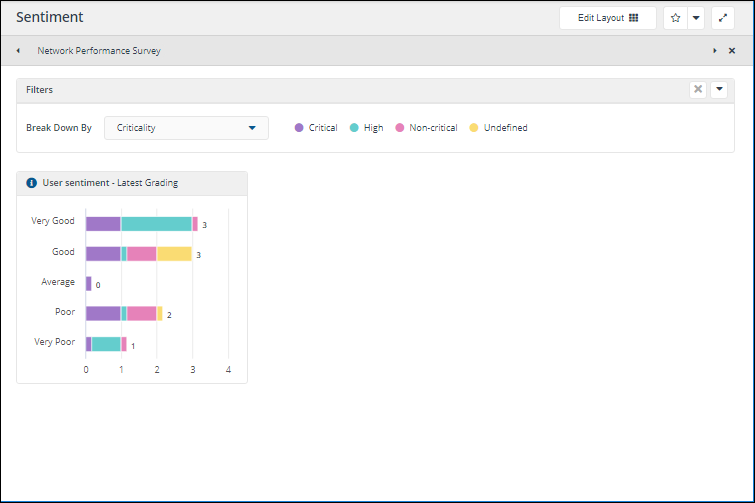The width and height of the screenshot is (755, 503).
Task: Clear filters with the X icon
Action: click(x=698, y=90)
